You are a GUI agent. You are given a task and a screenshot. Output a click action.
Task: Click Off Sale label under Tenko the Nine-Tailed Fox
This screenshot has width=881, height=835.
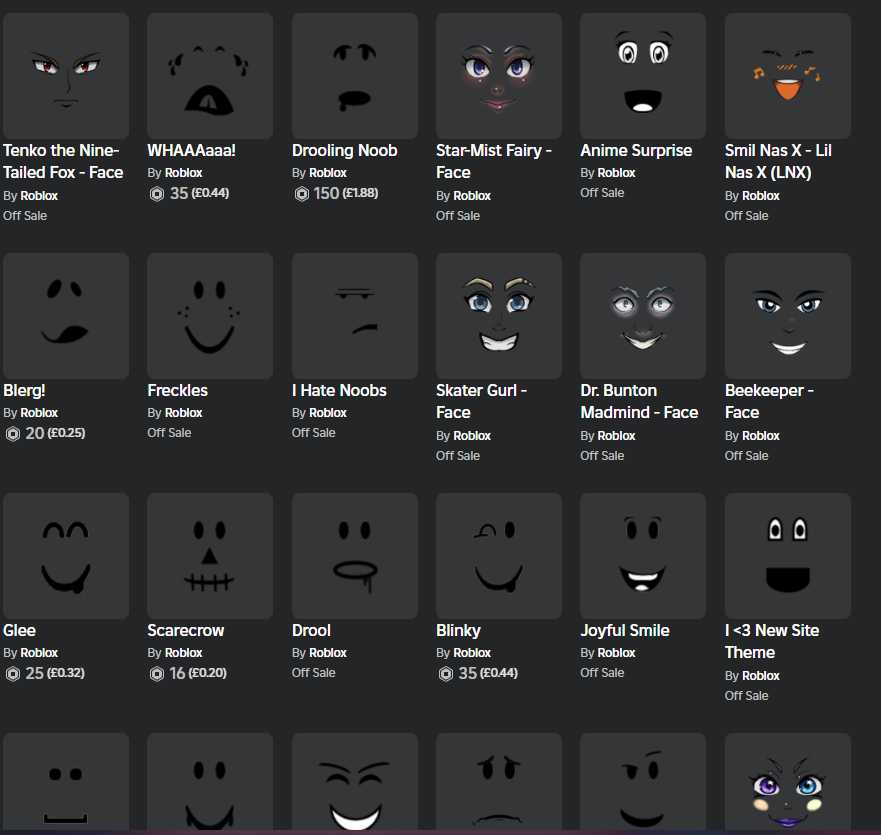(x=25, y=216)
